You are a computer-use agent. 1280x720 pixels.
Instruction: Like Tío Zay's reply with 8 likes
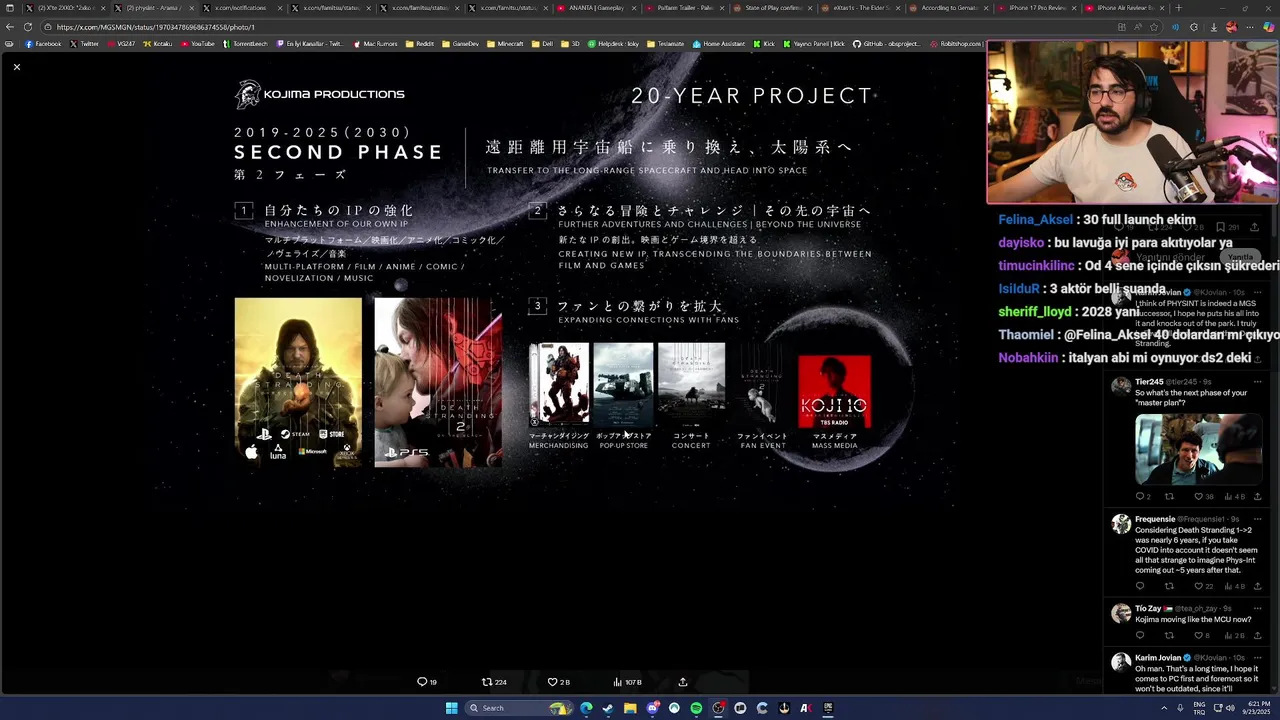pos(1198,635)
